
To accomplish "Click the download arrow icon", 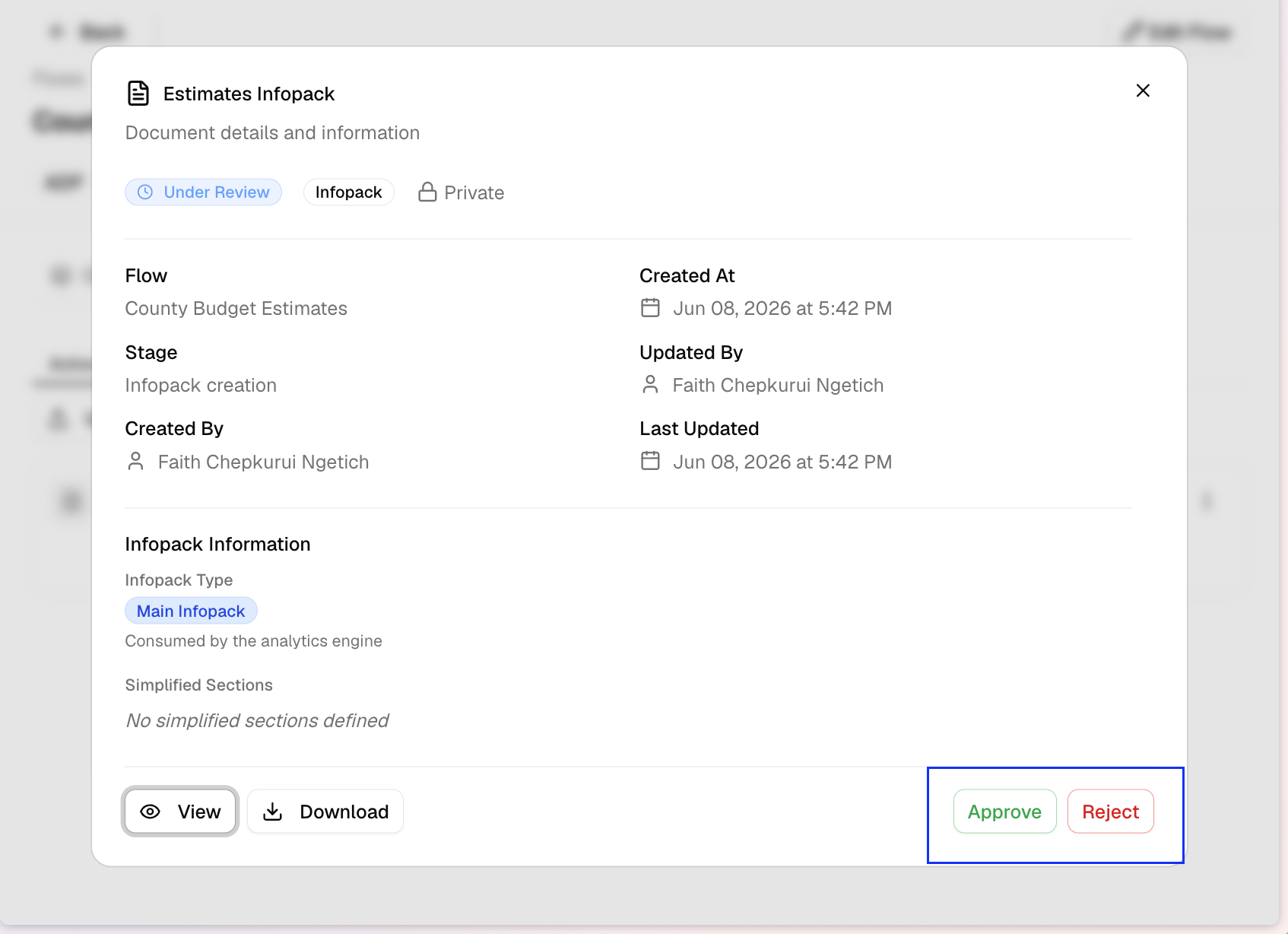I will pyautogui.click(x=272, y=812).
